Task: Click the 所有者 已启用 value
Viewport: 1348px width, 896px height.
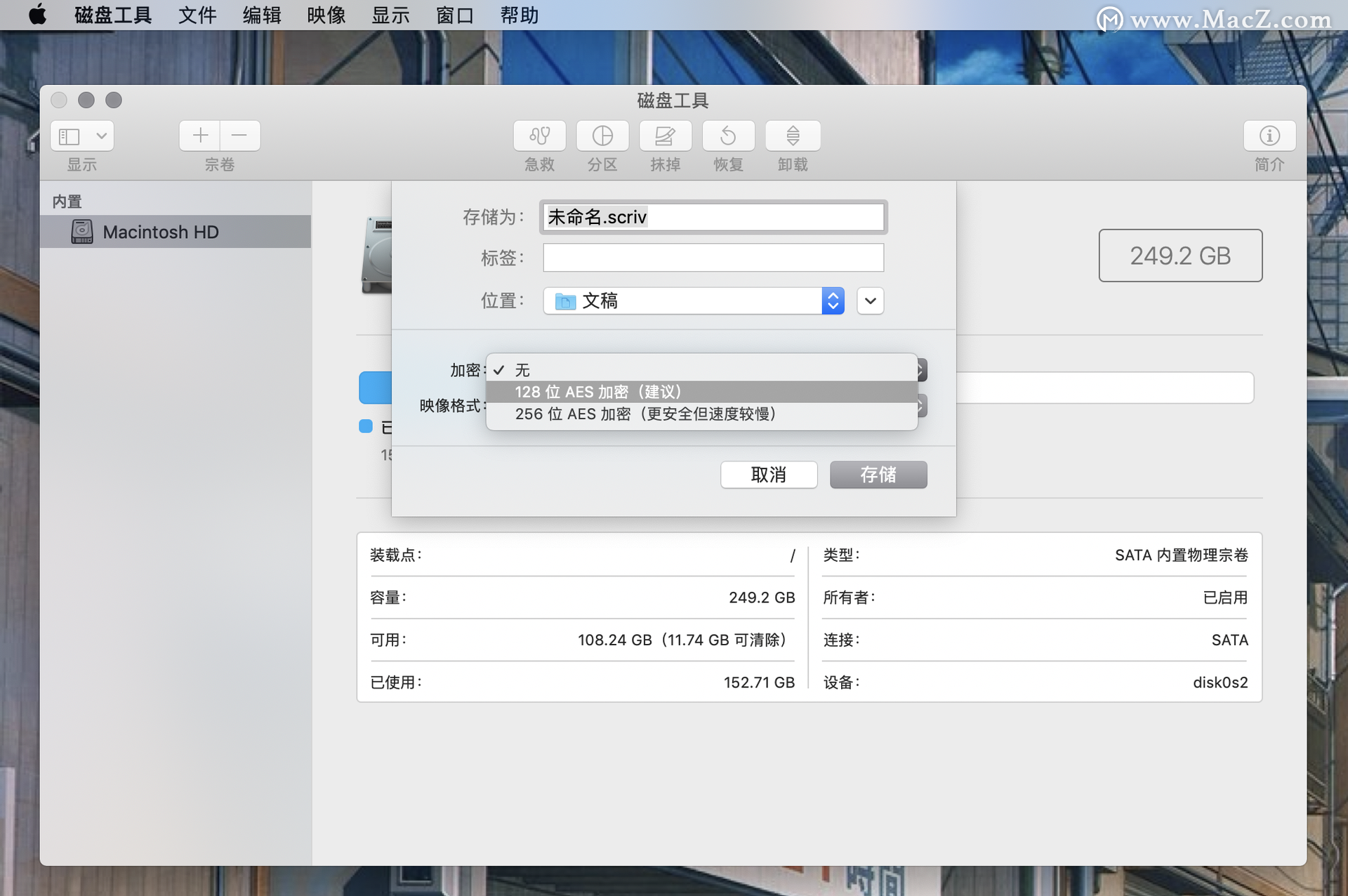Action: point(1226,598)
